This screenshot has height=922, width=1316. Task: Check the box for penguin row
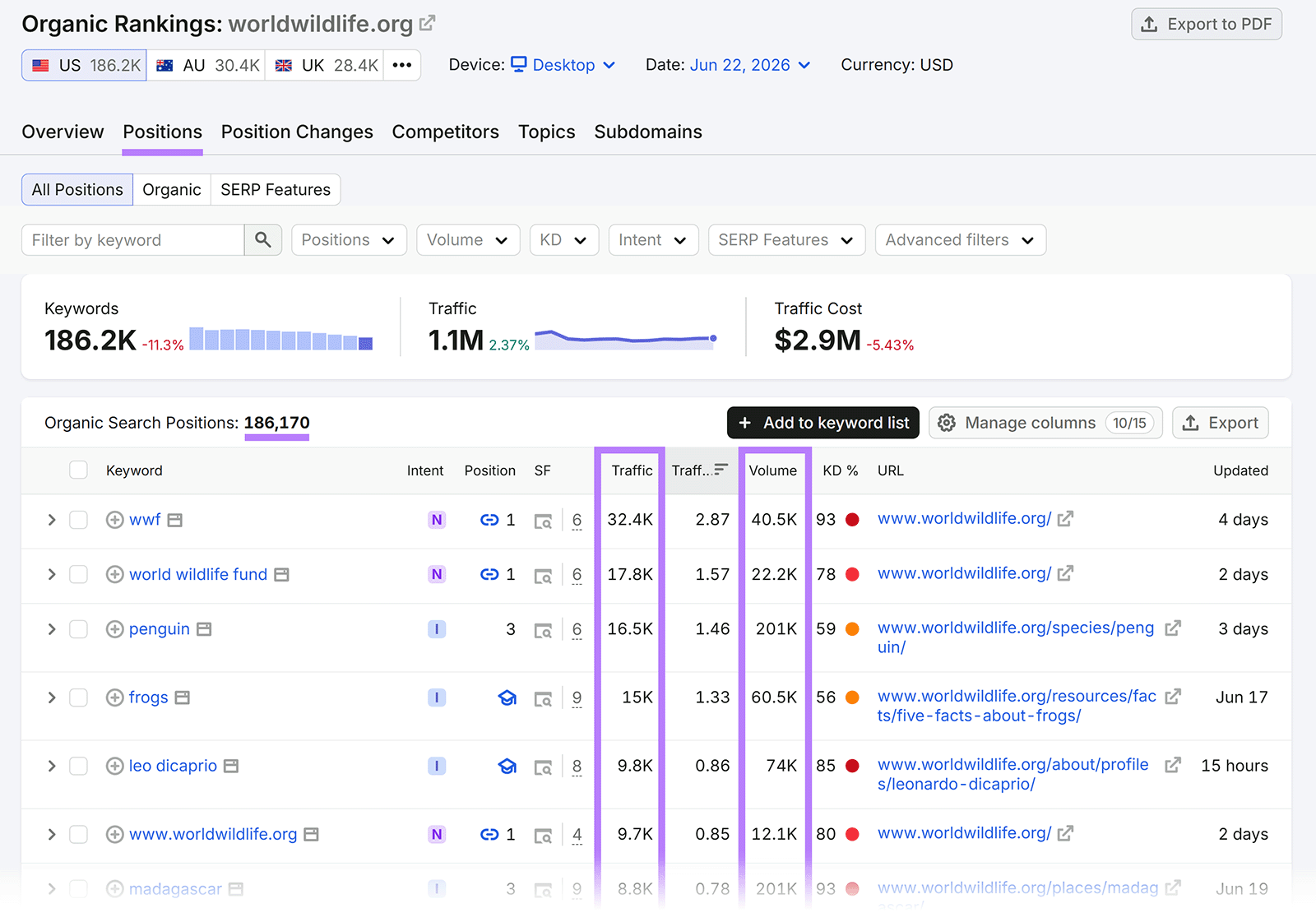(x=78, y=629)
